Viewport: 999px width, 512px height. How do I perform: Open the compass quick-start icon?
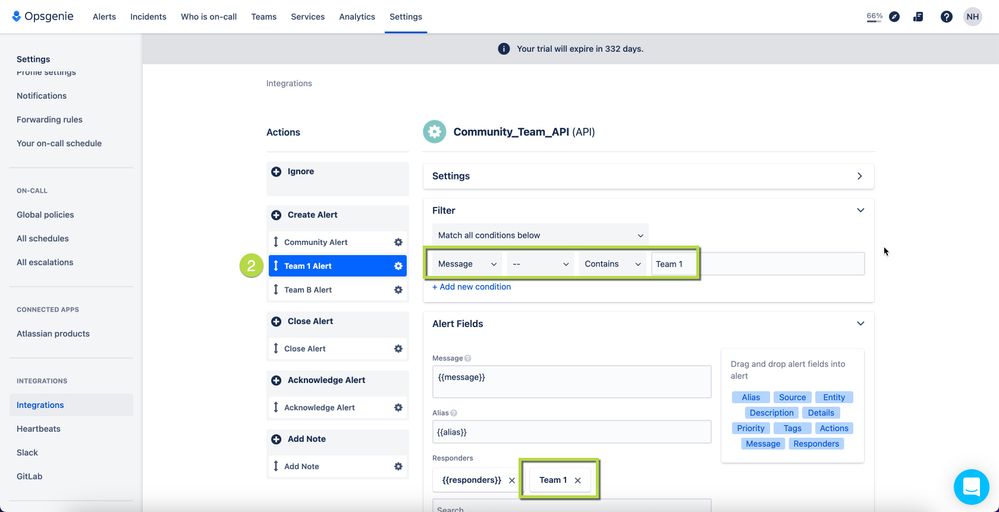pyautogui.click(x=895, y=17)
